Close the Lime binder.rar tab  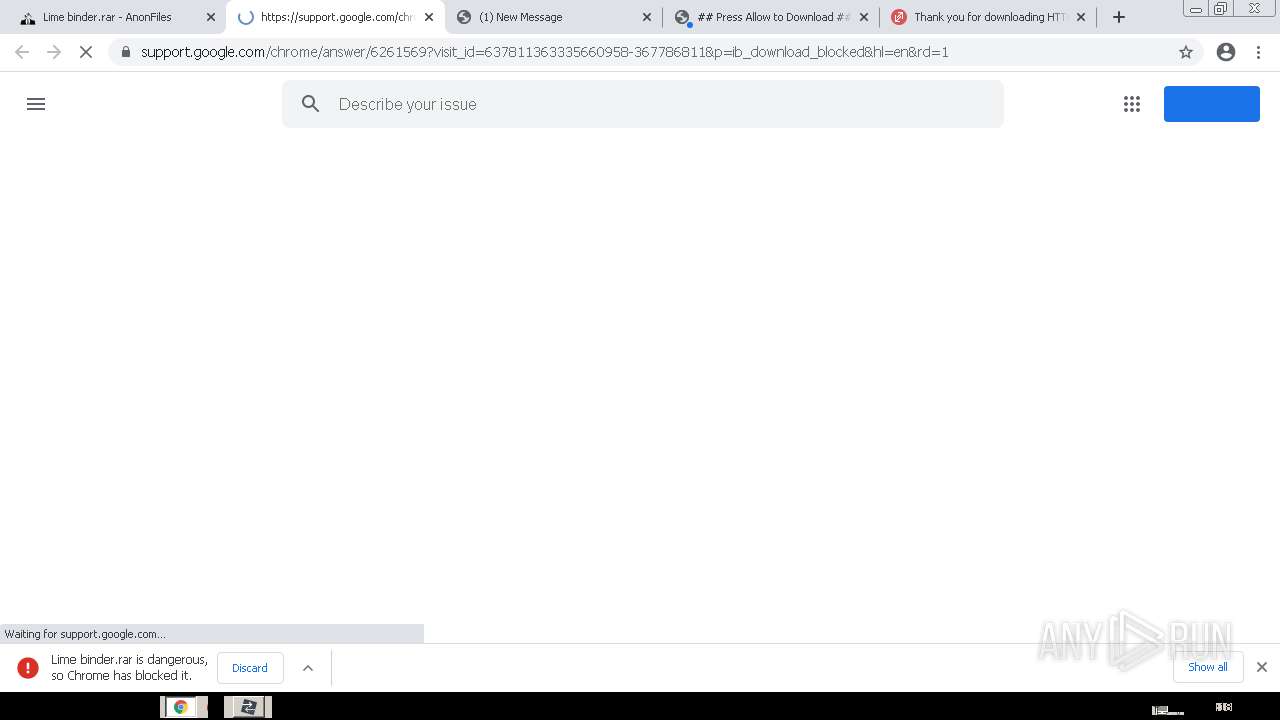211,17
